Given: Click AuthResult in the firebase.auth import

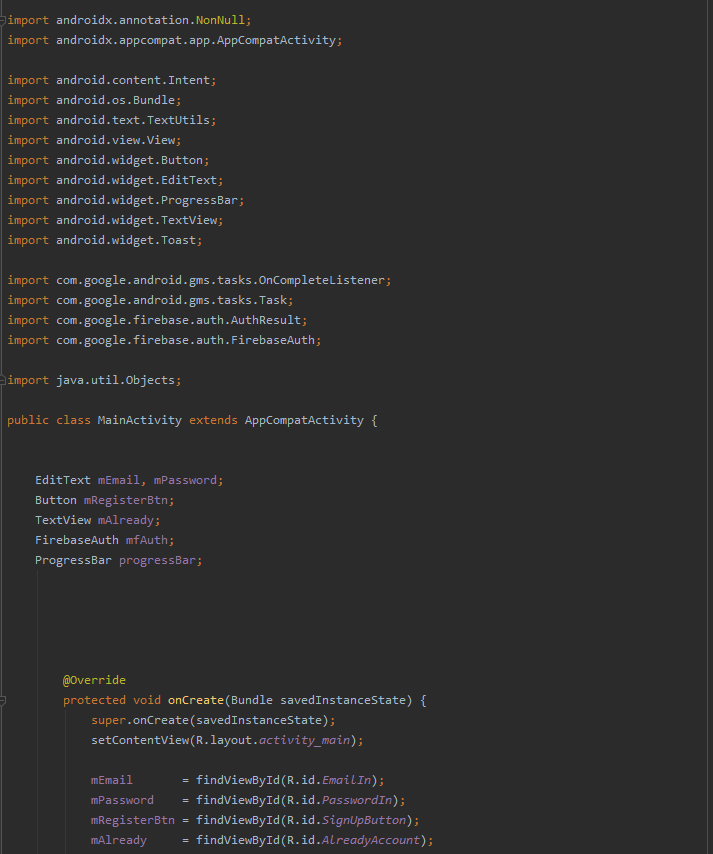Looking at the screenshot, I should click(266, 320).
